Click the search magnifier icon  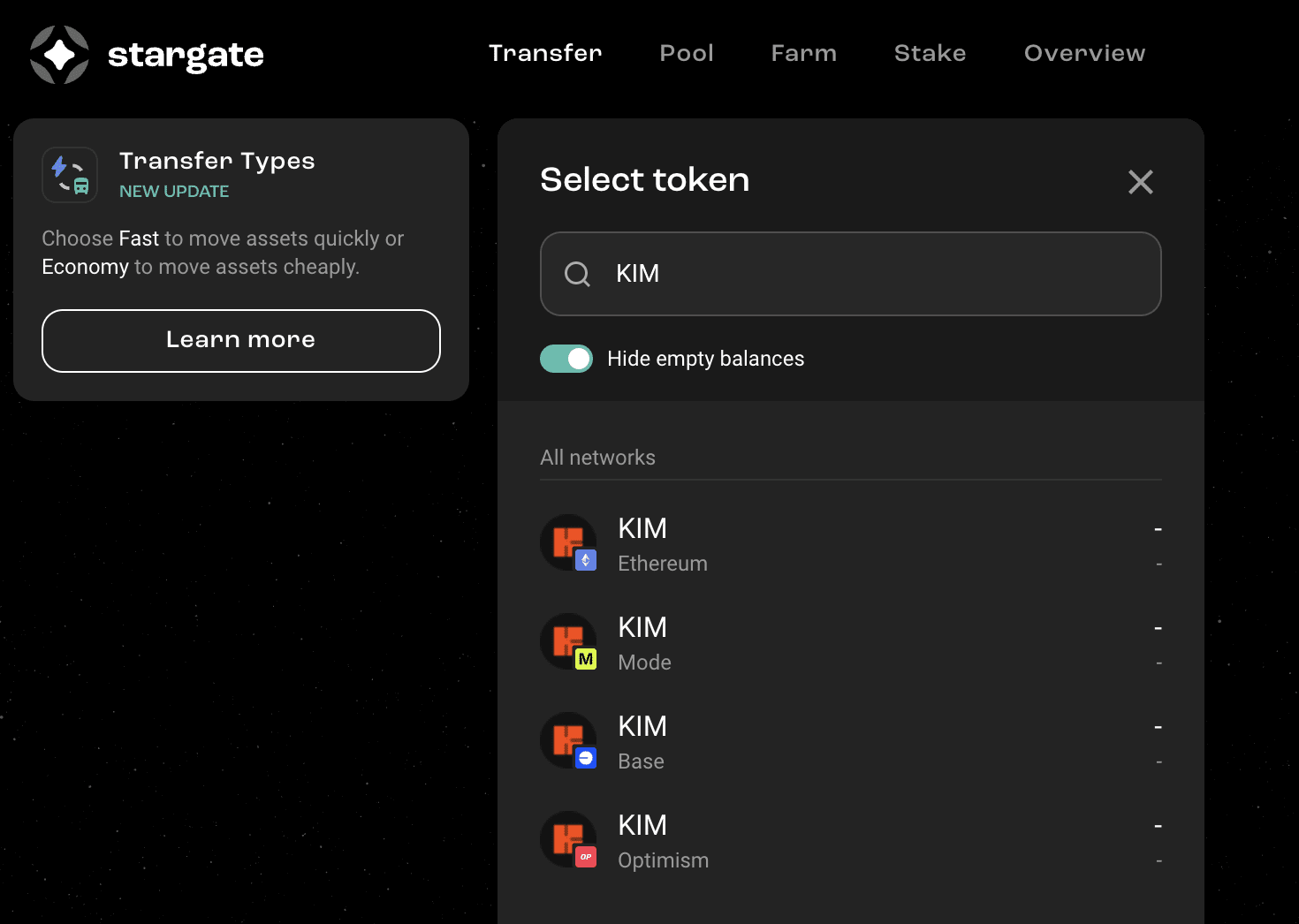pos(577,274)
